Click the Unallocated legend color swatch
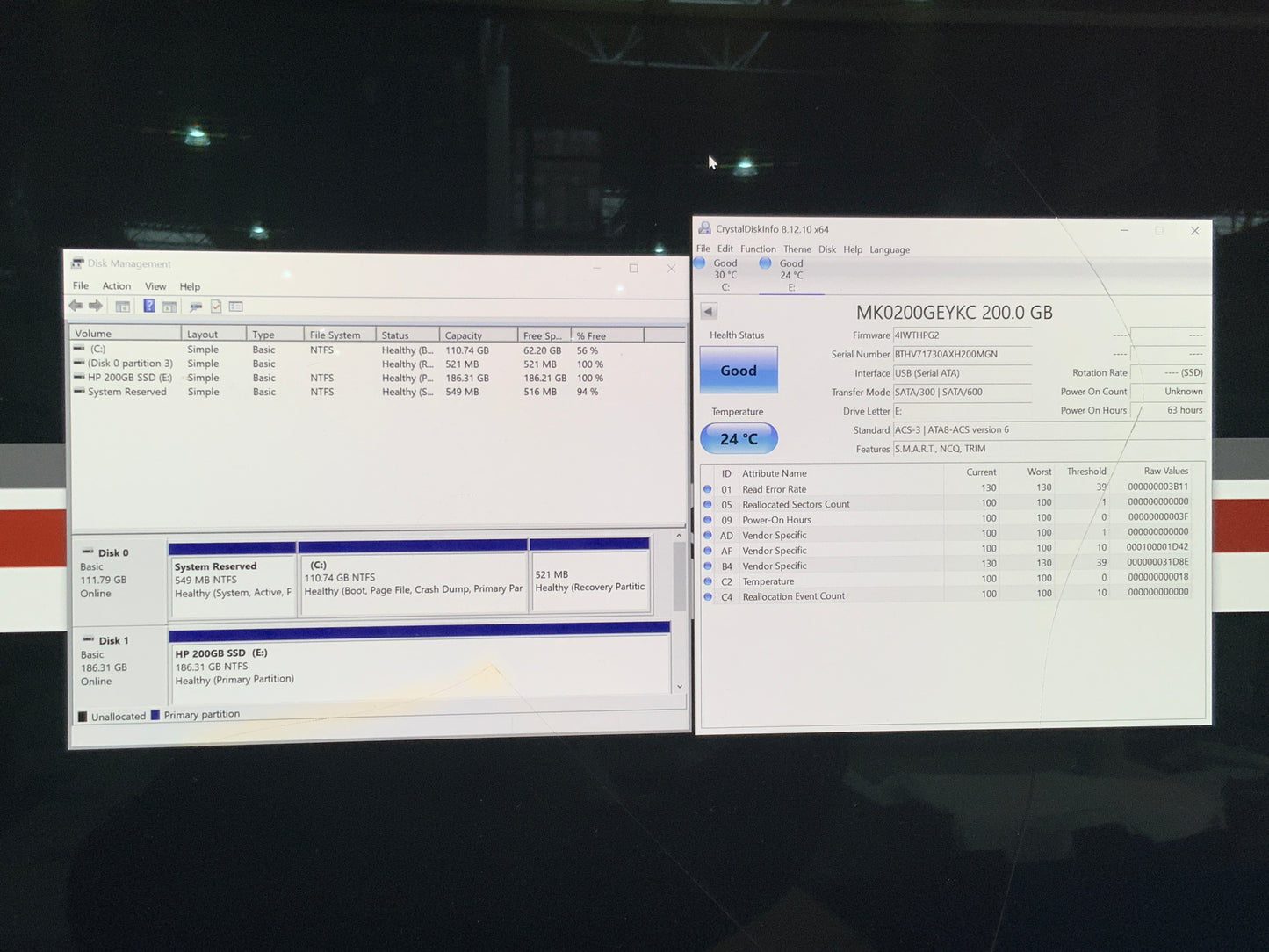 coord(83,716)
